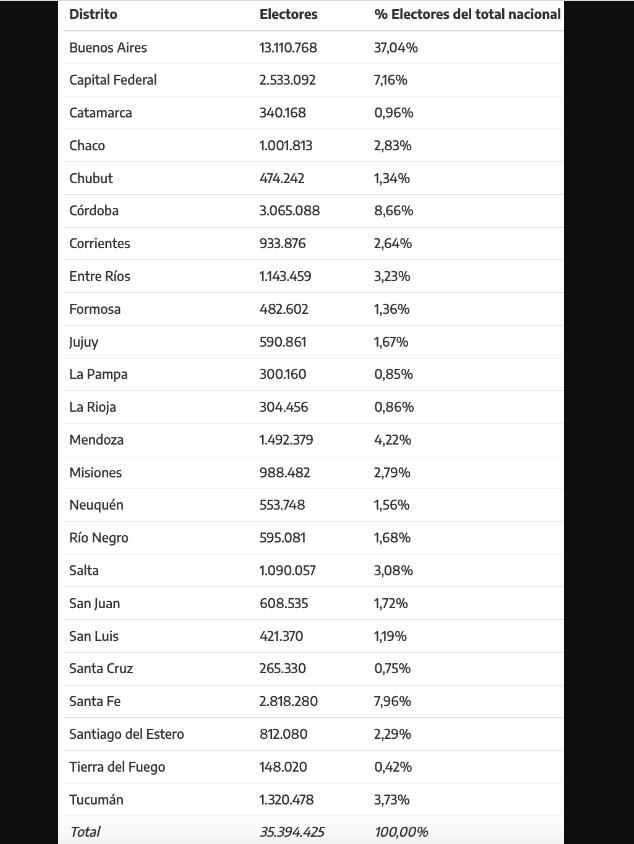Select the San Luis district cell

tap(94, 636)
